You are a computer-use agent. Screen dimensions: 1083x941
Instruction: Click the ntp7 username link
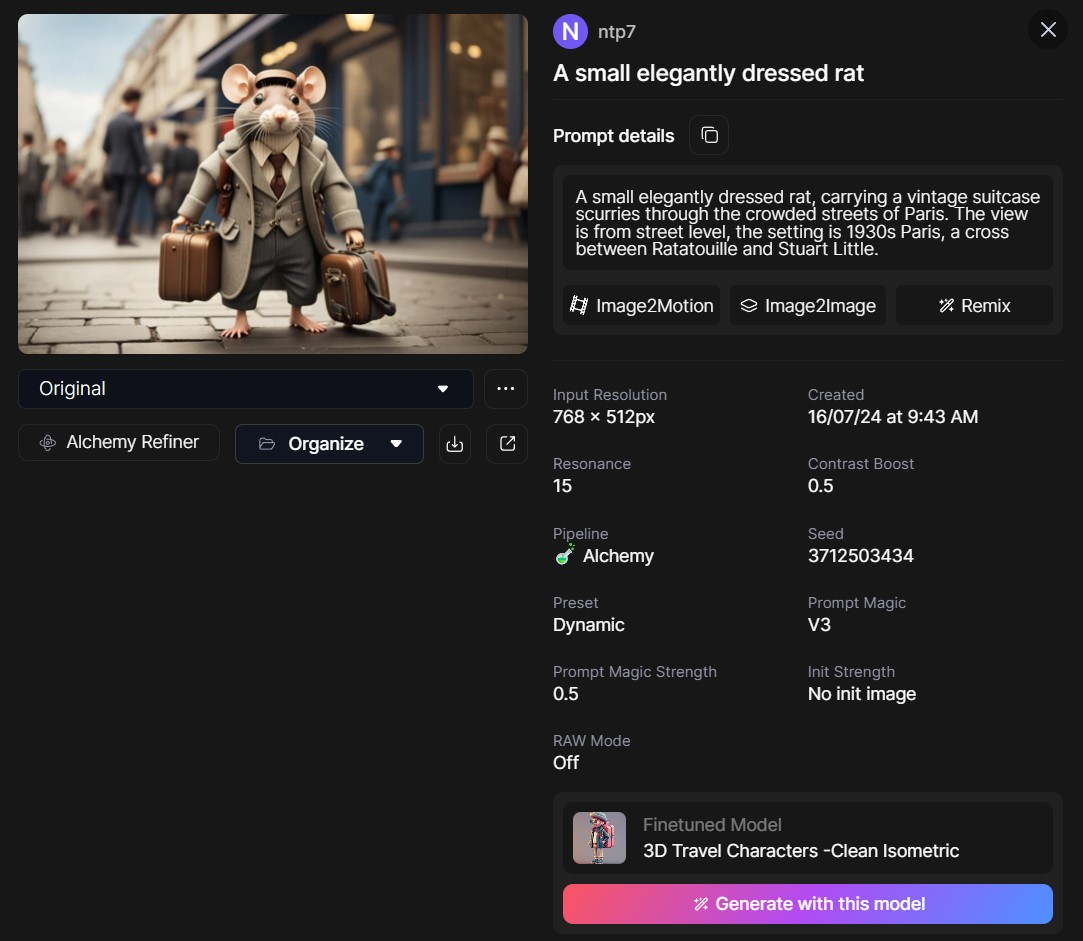pos(616,32)
